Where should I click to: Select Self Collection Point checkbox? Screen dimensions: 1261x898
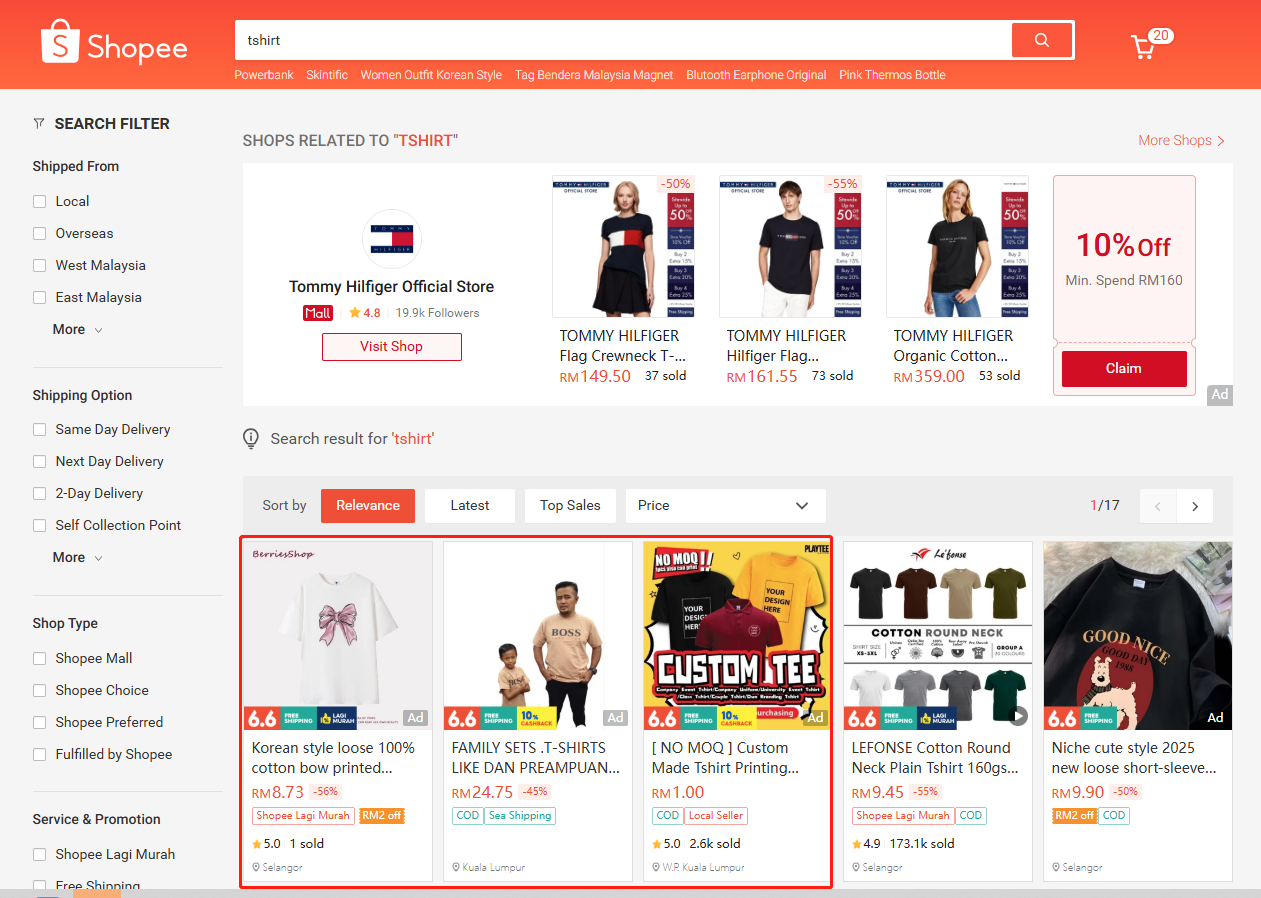pyautogui.click(x=40, y=525)
